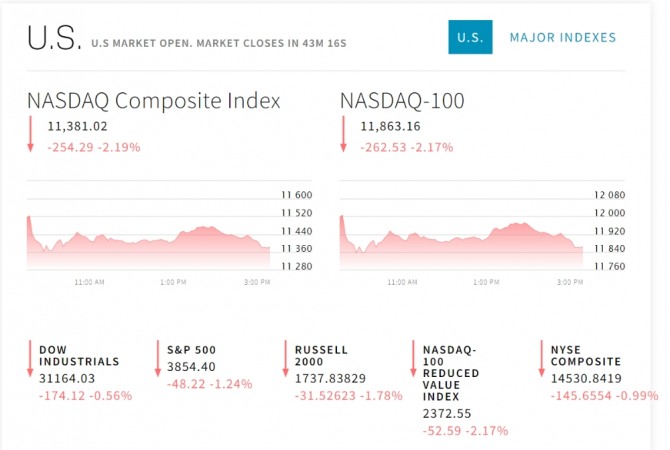670x450 pixels.
Task: Click the Russell 2000 red arrow icon
Action: click(x=287, y=360)
